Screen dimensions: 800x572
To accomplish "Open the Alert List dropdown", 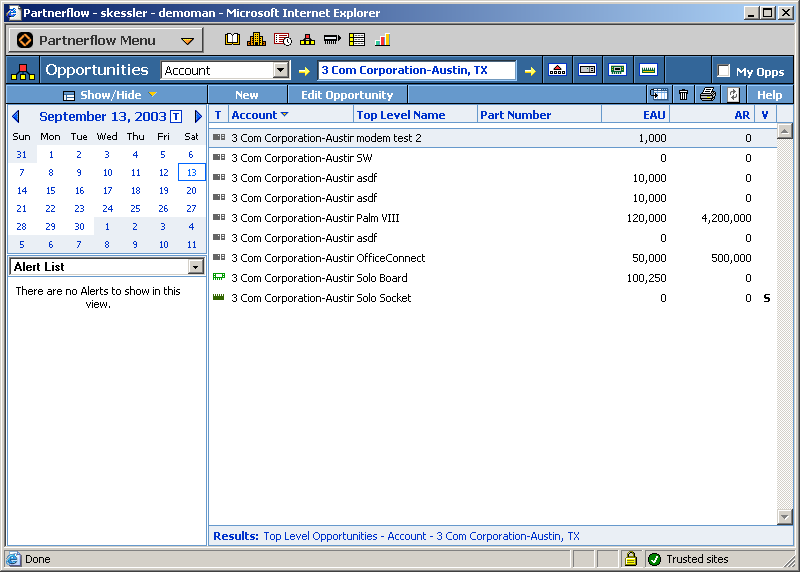I will click(195, 266).
